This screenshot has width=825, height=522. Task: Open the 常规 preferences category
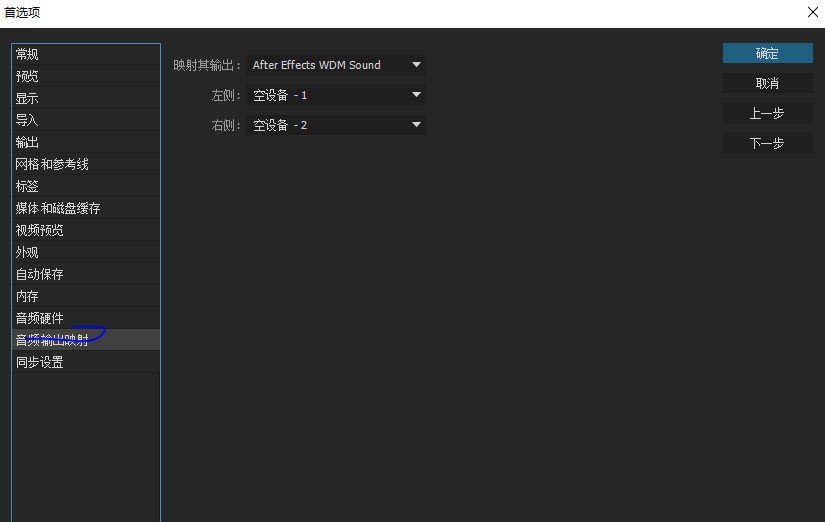tap(86, 54)
